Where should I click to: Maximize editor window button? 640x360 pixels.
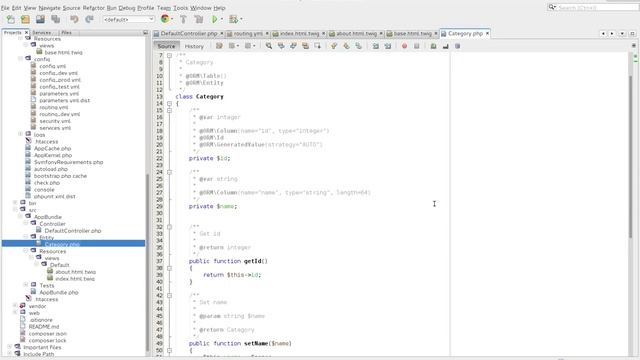coord(632,33)
